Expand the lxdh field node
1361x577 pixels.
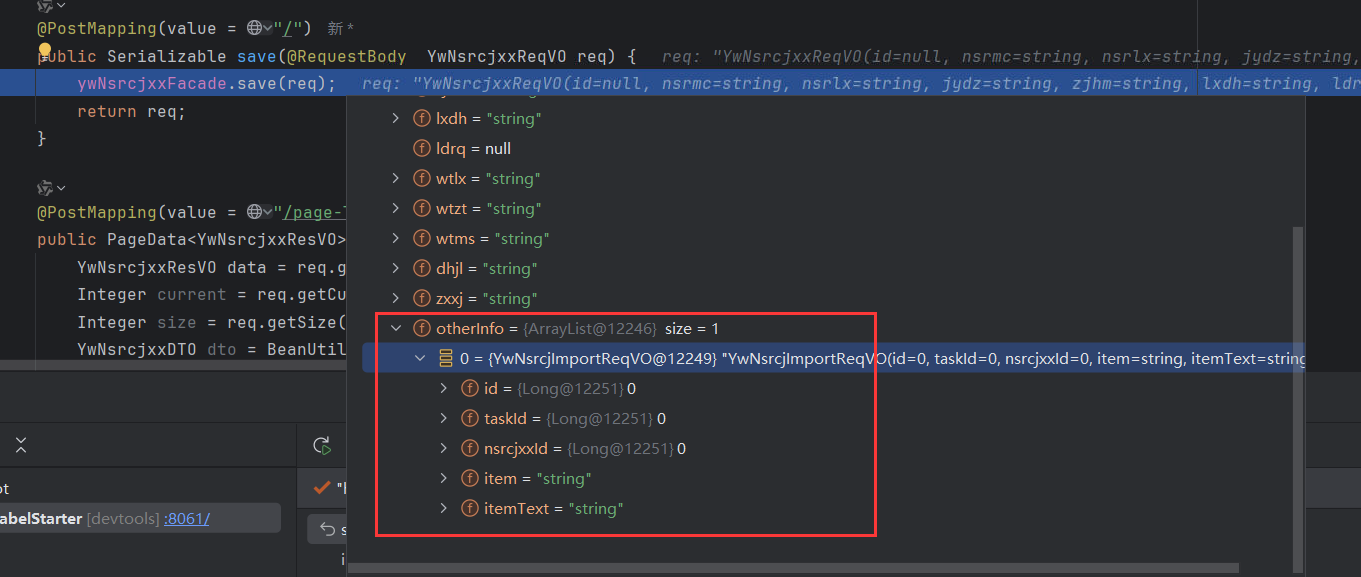coord(396,118)
